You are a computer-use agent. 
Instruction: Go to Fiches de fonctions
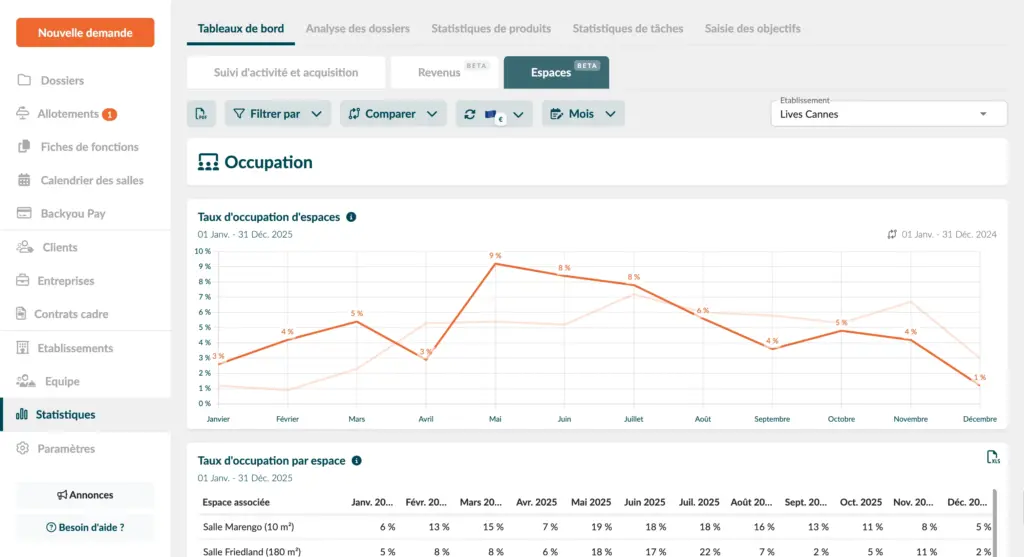pyautogui.click(x=89, y=147)
